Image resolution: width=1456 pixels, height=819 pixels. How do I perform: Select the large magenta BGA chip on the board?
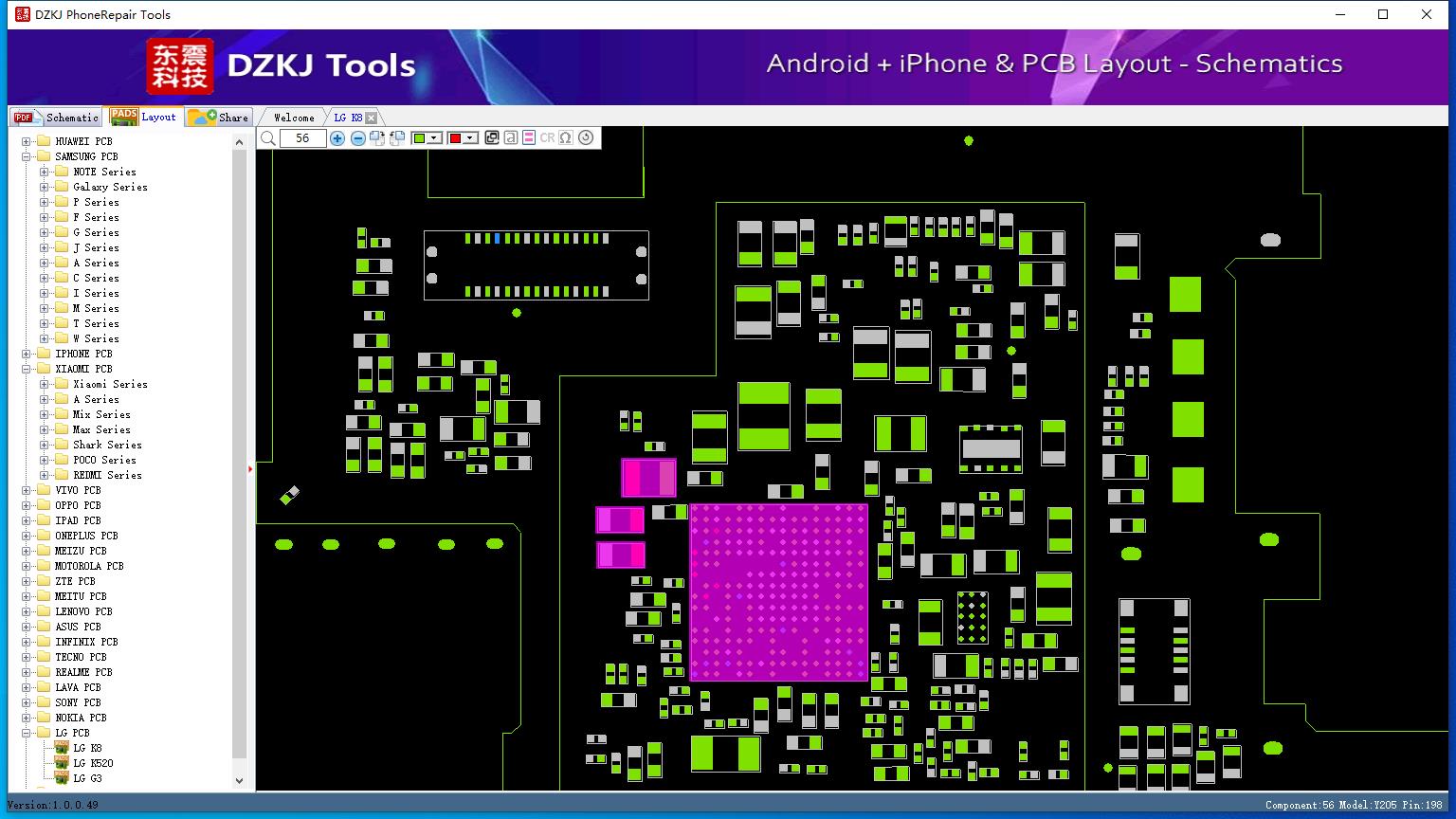pyautogui.click(x=778, y=591)
